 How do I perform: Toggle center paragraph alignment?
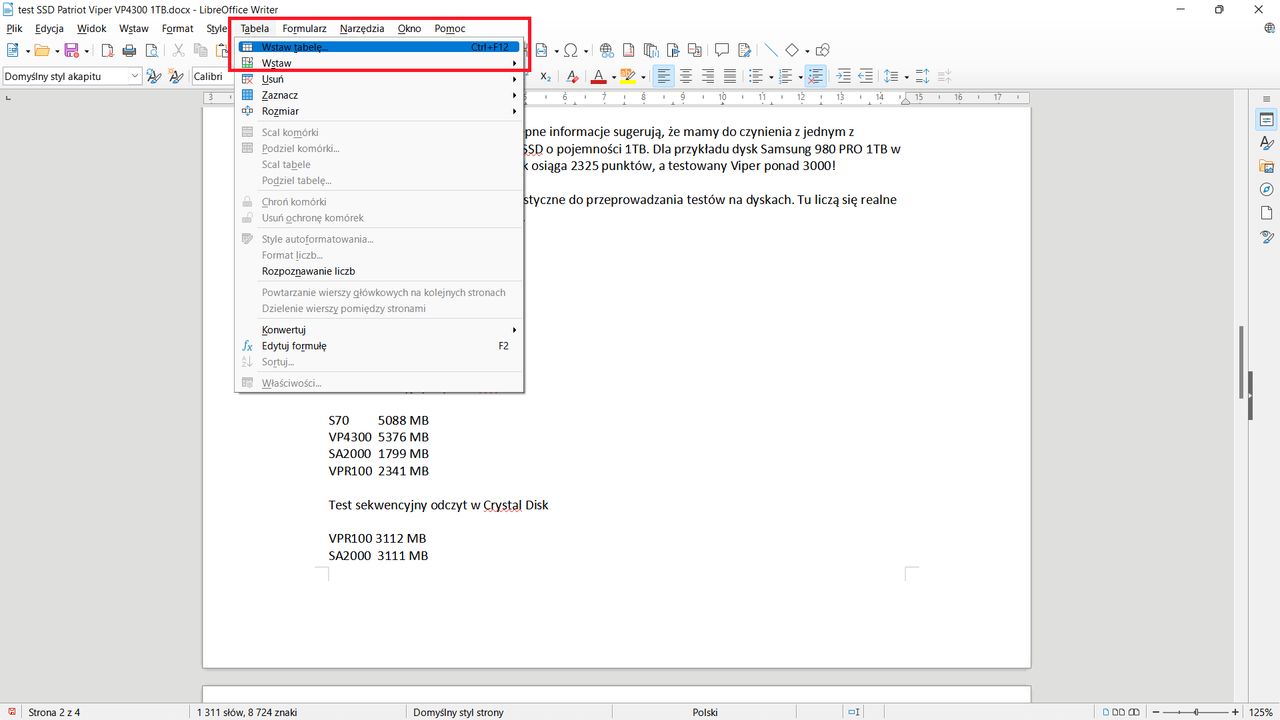(x=685, y=76)
